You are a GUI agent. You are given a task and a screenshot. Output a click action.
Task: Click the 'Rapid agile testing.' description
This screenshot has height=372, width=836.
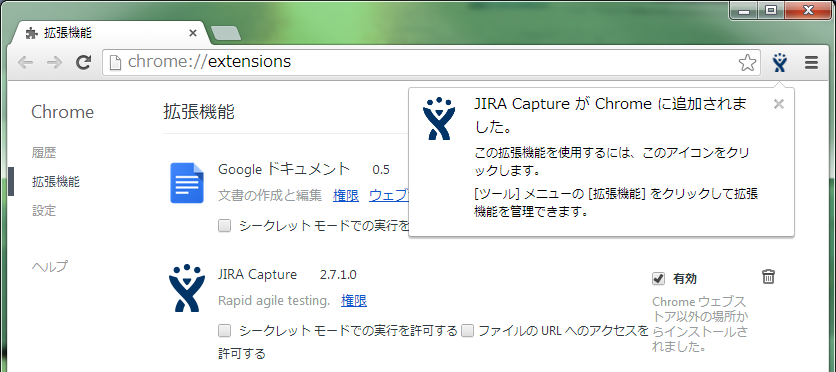(274, 301)
